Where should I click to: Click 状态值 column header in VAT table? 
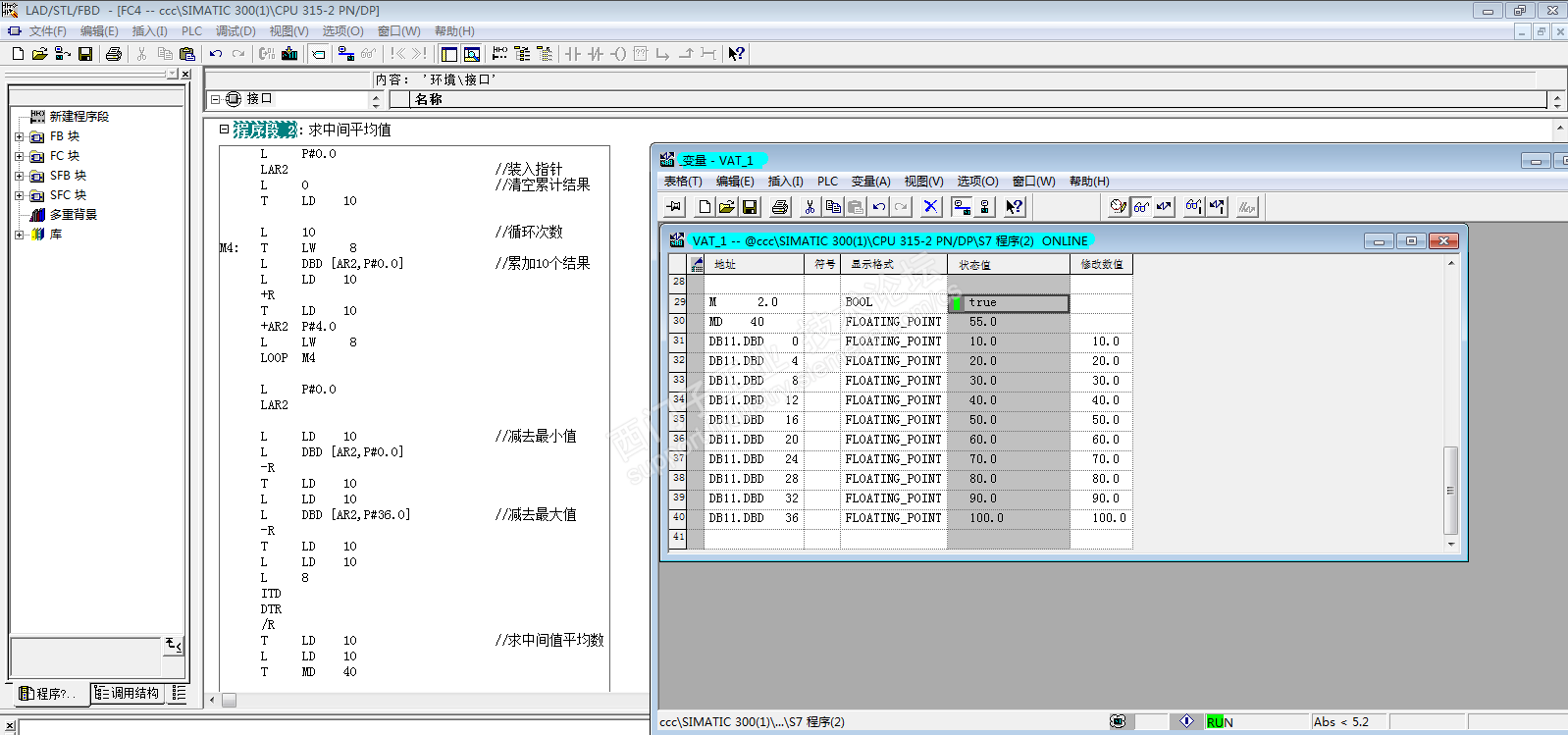point(1008,264)
